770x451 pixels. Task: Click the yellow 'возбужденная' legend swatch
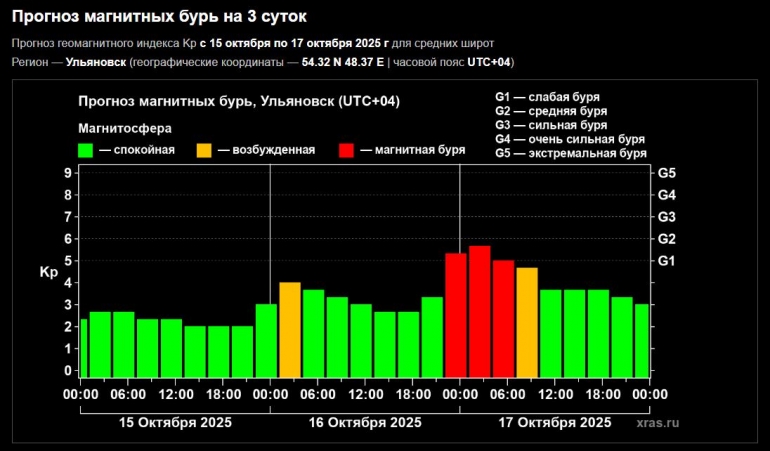coord(204,150)
